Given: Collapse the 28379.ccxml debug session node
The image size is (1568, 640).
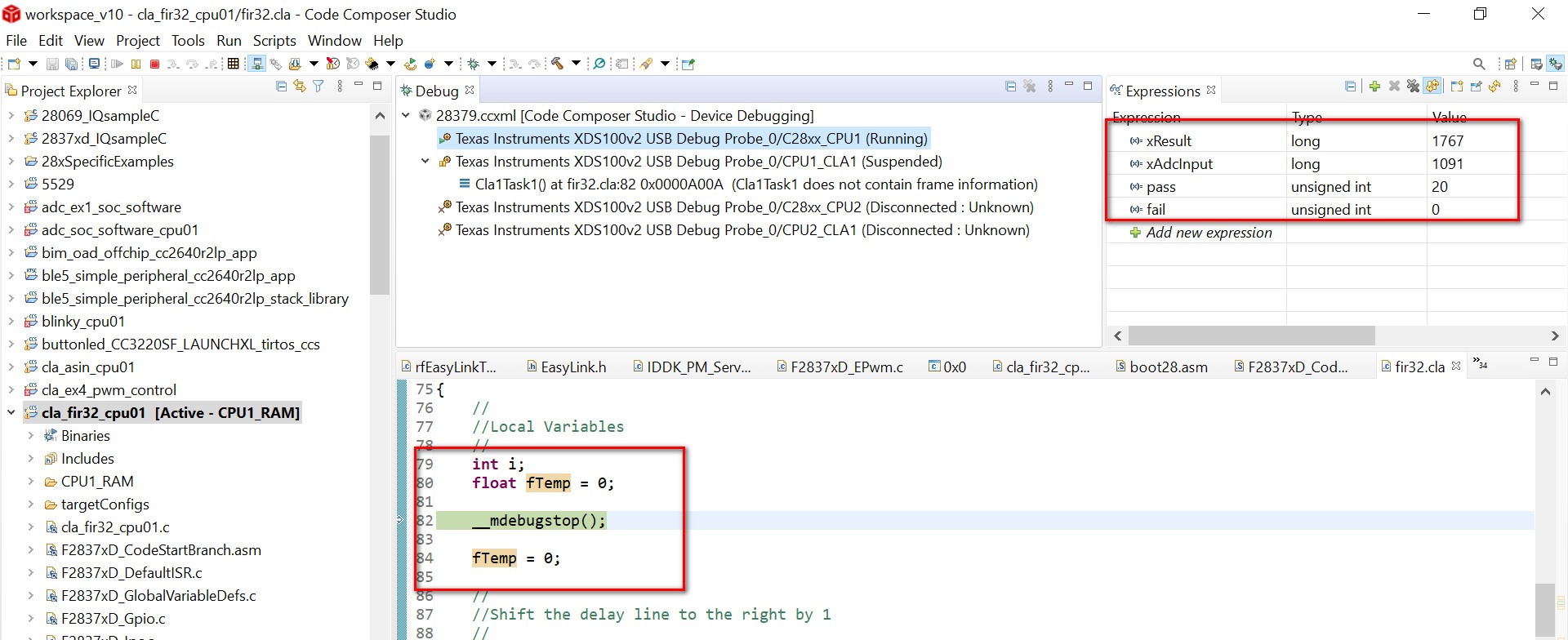Looking at the screenshot, I should click(406, 116).
